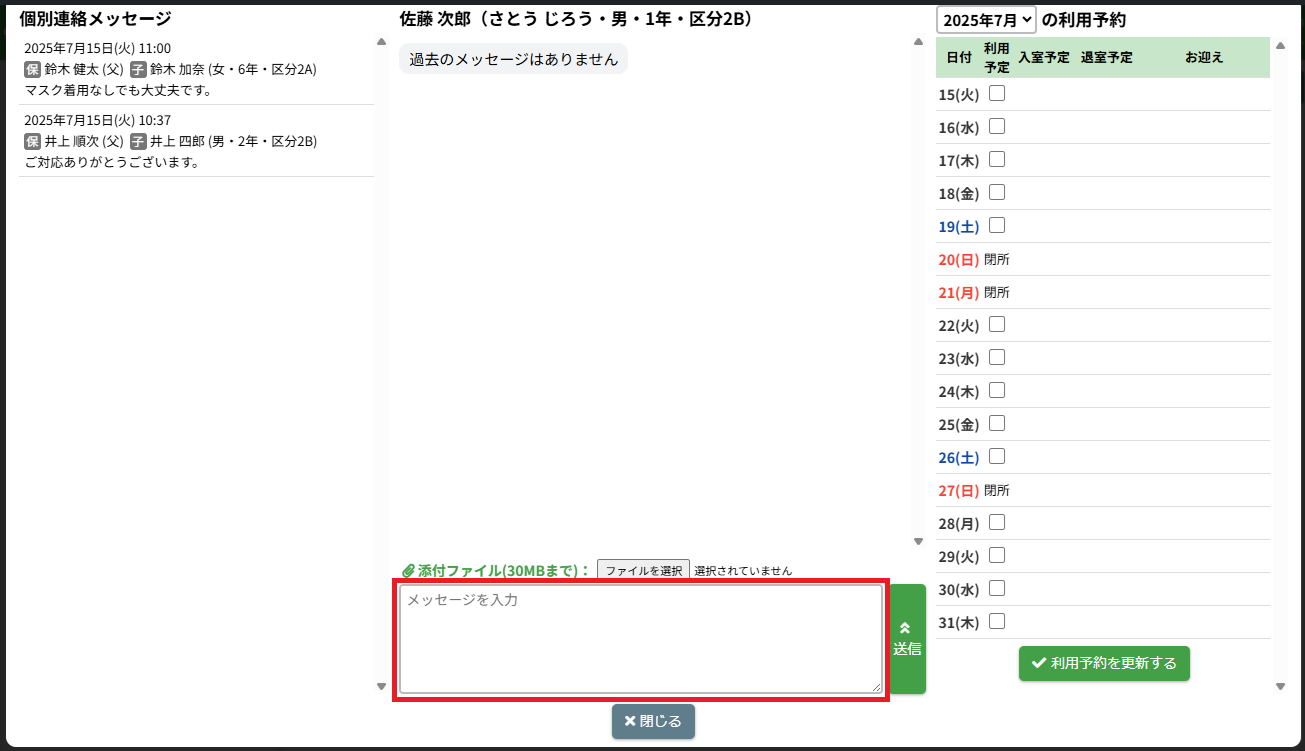Click the send button with double chevron
1305x751 pixels.
(x=907, y=639)
